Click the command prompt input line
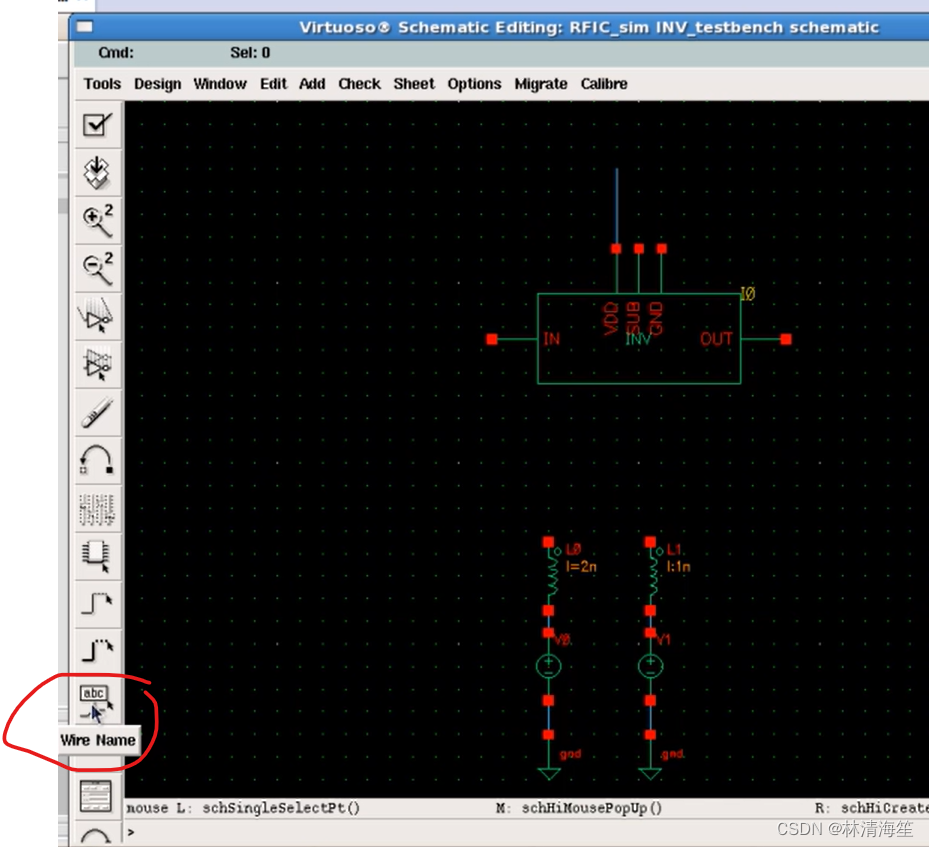 pos(527,832)
